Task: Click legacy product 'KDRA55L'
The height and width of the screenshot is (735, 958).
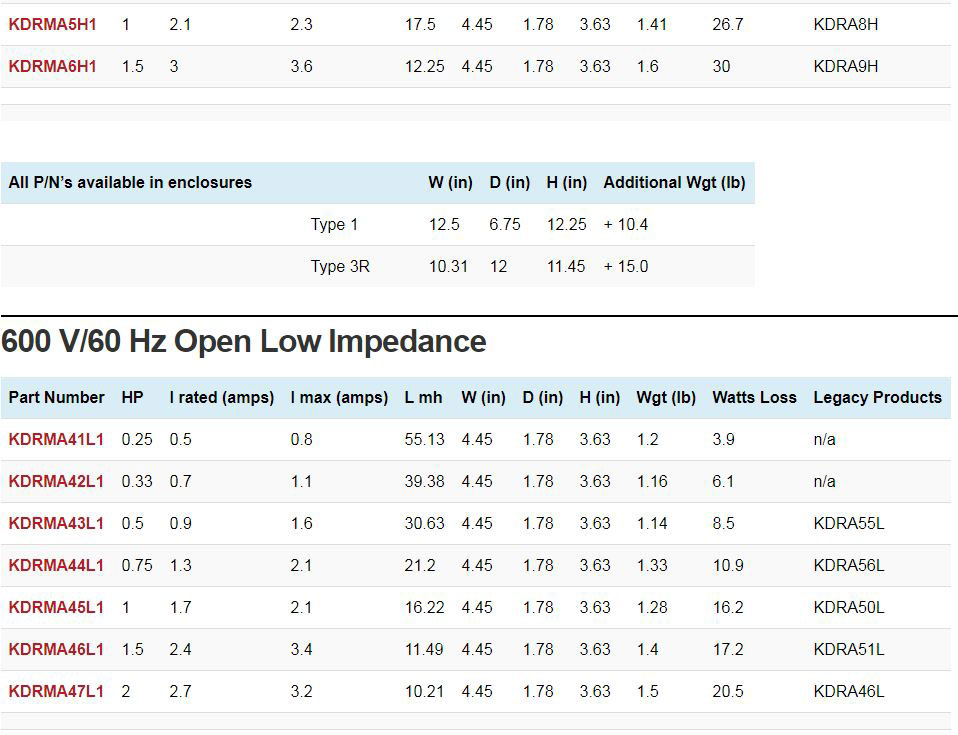Action: pos(849,524)
